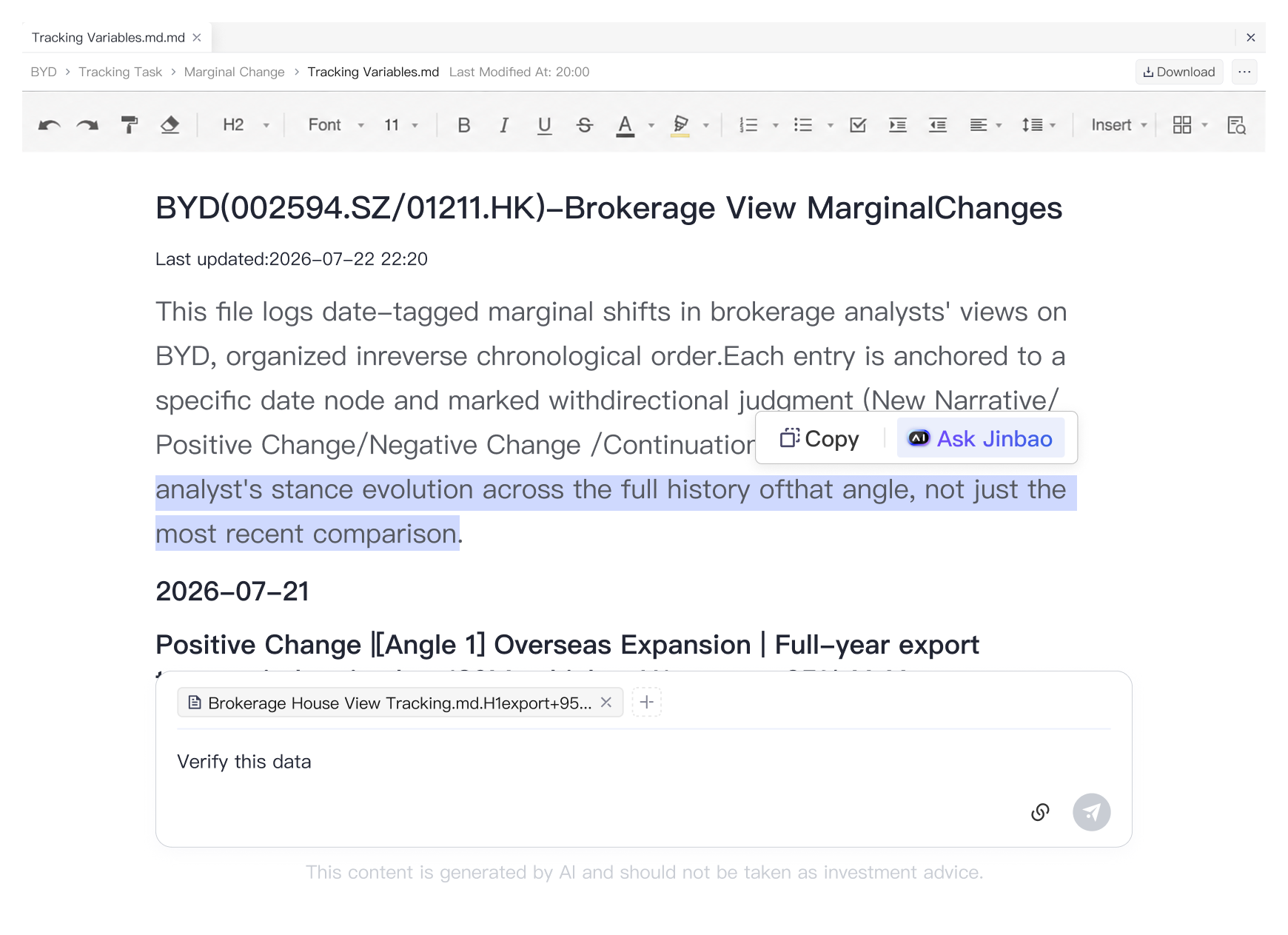
Task: Toggle underline formatting
Action: tap(544, 125)
